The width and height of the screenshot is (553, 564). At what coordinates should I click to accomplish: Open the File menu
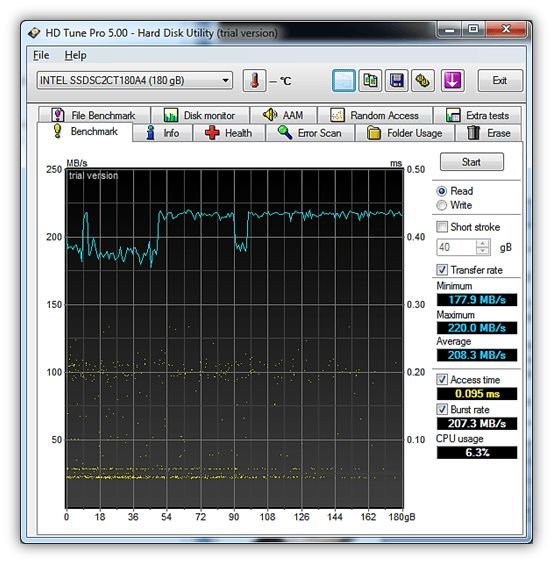(41, 55)
